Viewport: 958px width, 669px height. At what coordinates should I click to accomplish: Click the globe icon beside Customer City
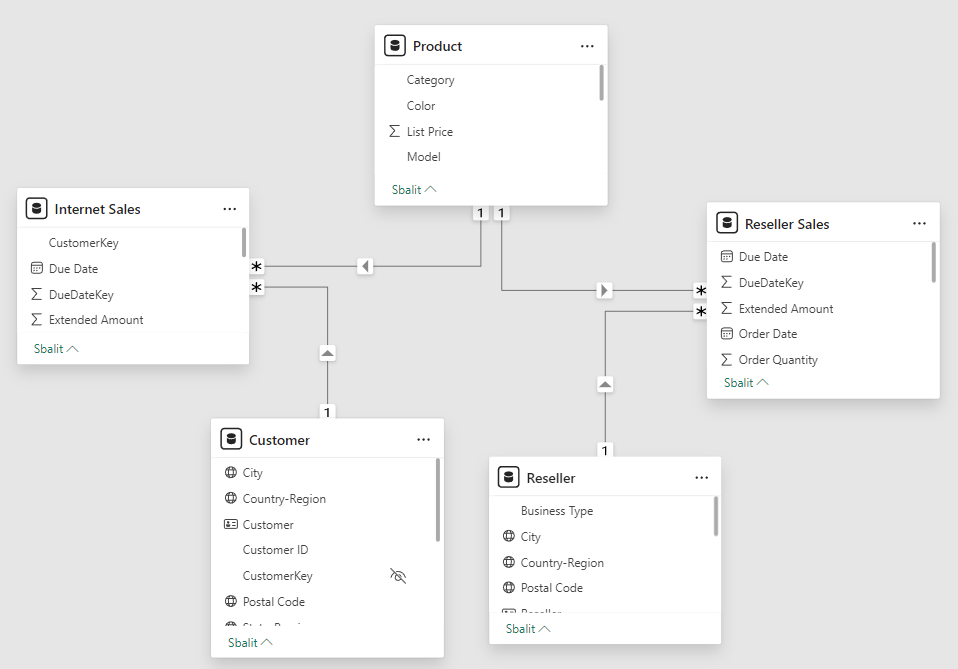point(231,473)
